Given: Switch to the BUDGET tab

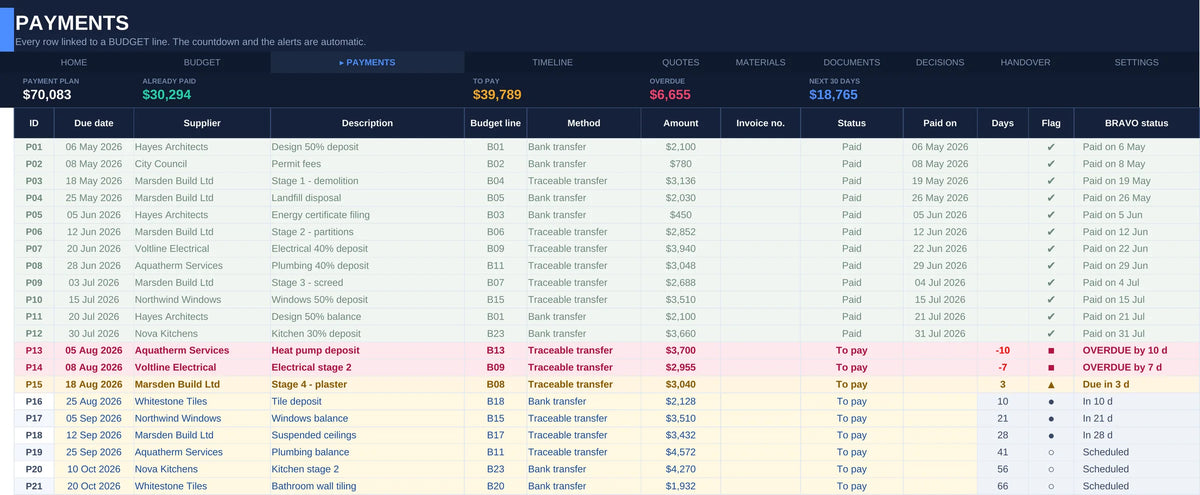Looking at the screenshot, I should [202, 62].
